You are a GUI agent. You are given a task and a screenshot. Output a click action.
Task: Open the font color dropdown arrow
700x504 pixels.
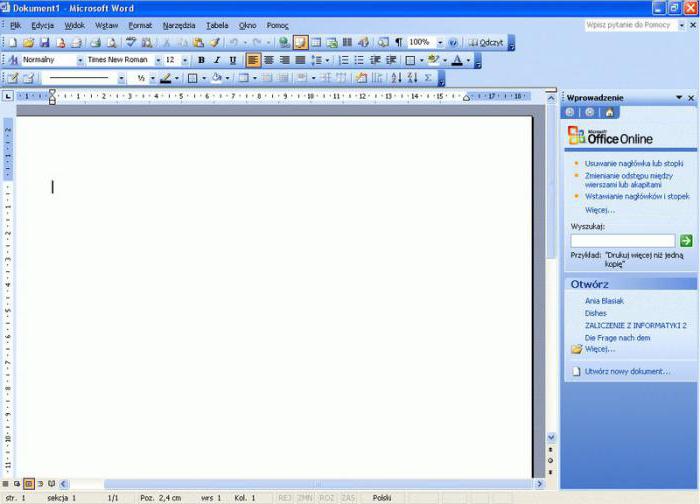[x=468, y=60]
